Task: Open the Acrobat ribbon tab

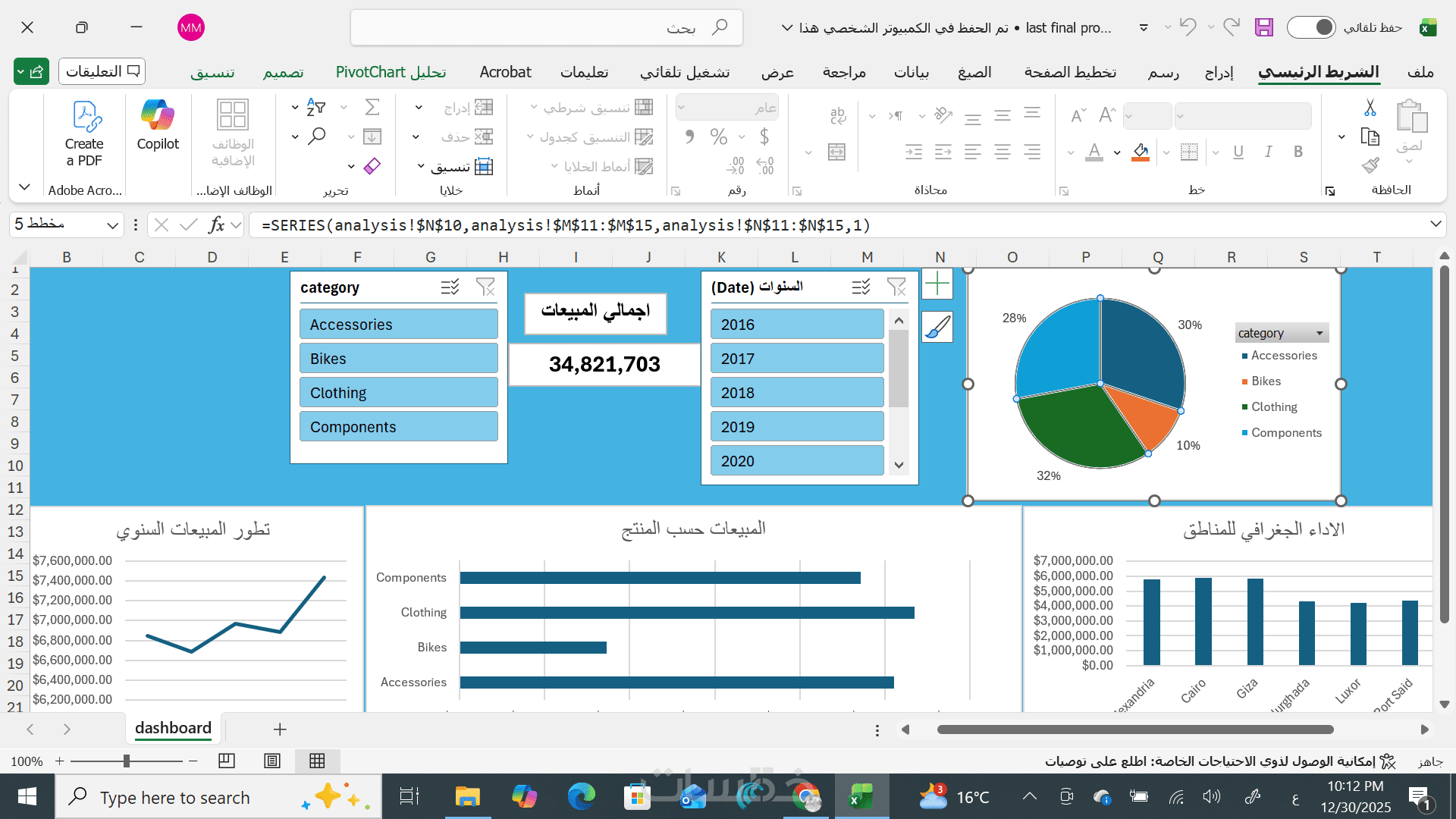Action: [x=505, y=72]
